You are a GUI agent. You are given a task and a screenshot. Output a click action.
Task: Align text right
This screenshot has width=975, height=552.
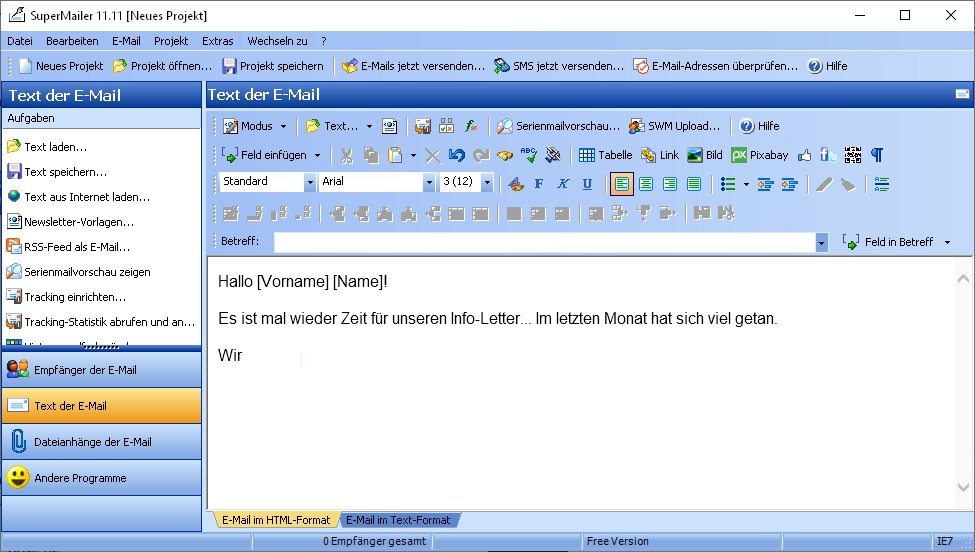670,184
